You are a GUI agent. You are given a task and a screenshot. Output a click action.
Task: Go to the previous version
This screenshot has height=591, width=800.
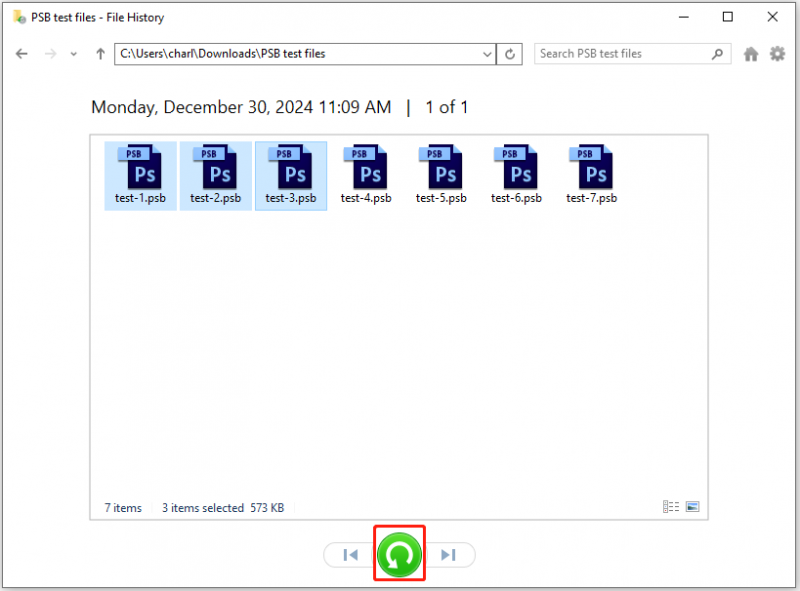pyautogui.click(x=350, y=555)
